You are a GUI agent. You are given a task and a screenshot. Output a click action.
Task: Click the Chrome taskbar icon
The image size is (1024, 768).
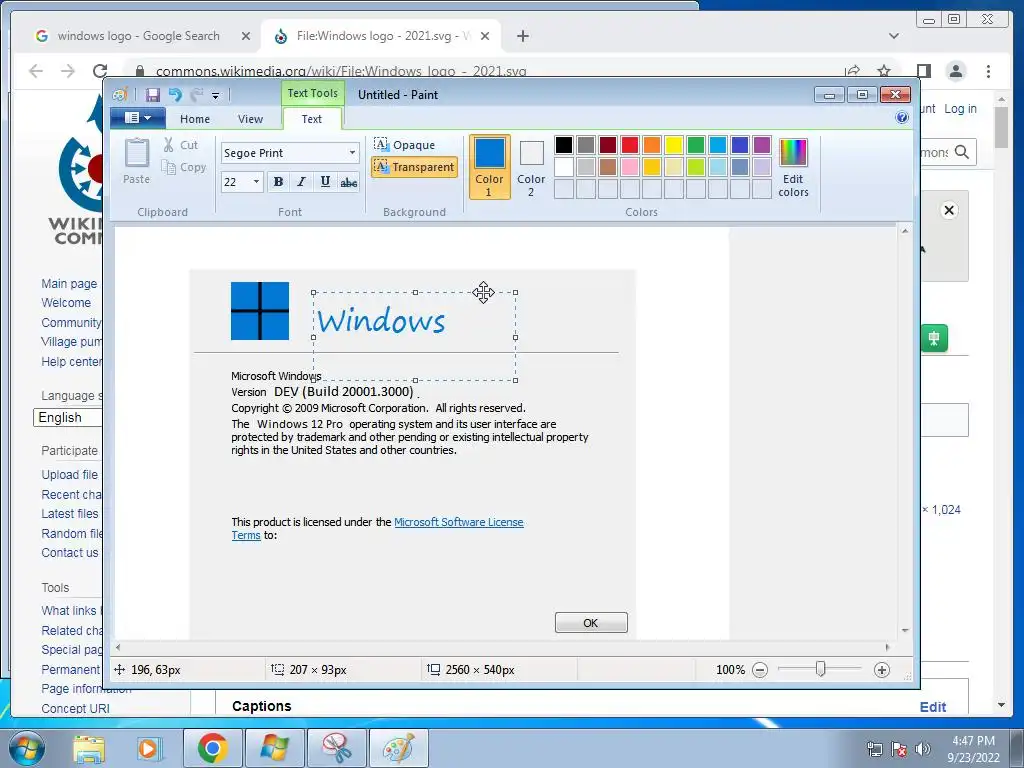click(x=212, y=748)
